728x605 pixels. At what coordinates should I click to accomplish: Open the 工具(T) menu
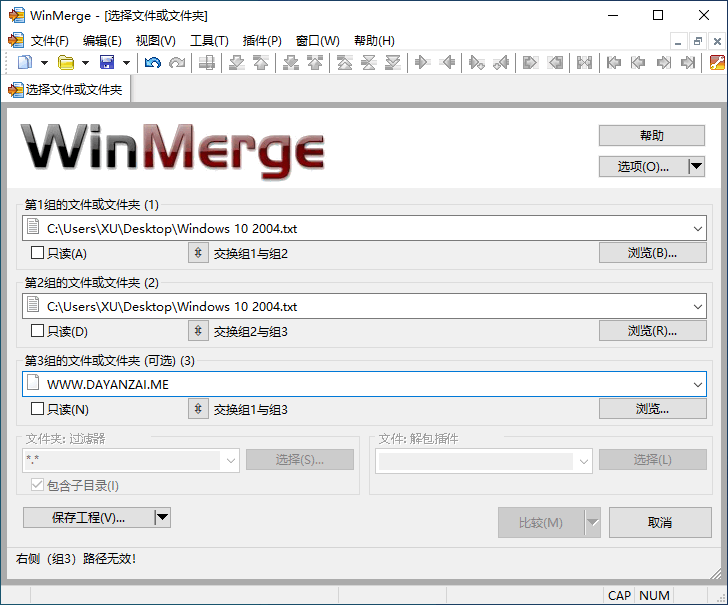[x=209, y=41]
